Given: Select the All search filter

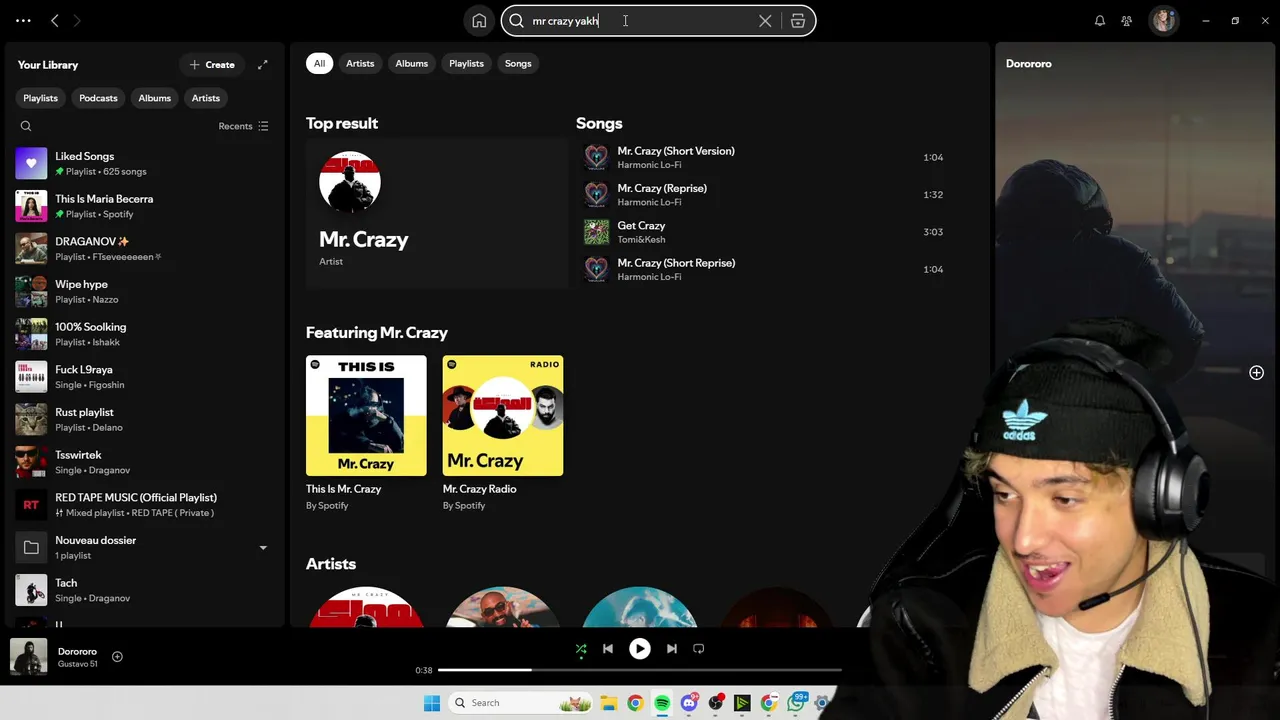Looking at the screenshot, I should click(319, 64).
